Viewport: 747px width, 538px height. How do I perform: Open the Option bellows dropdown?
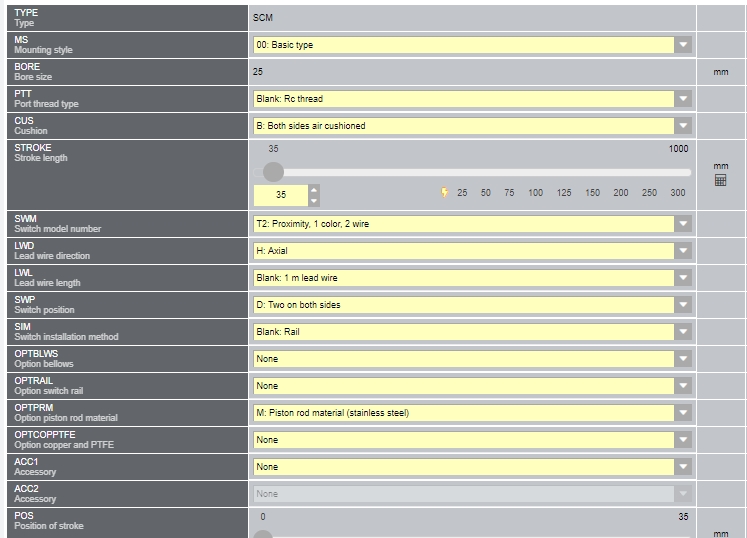click(x=473, y=359)
